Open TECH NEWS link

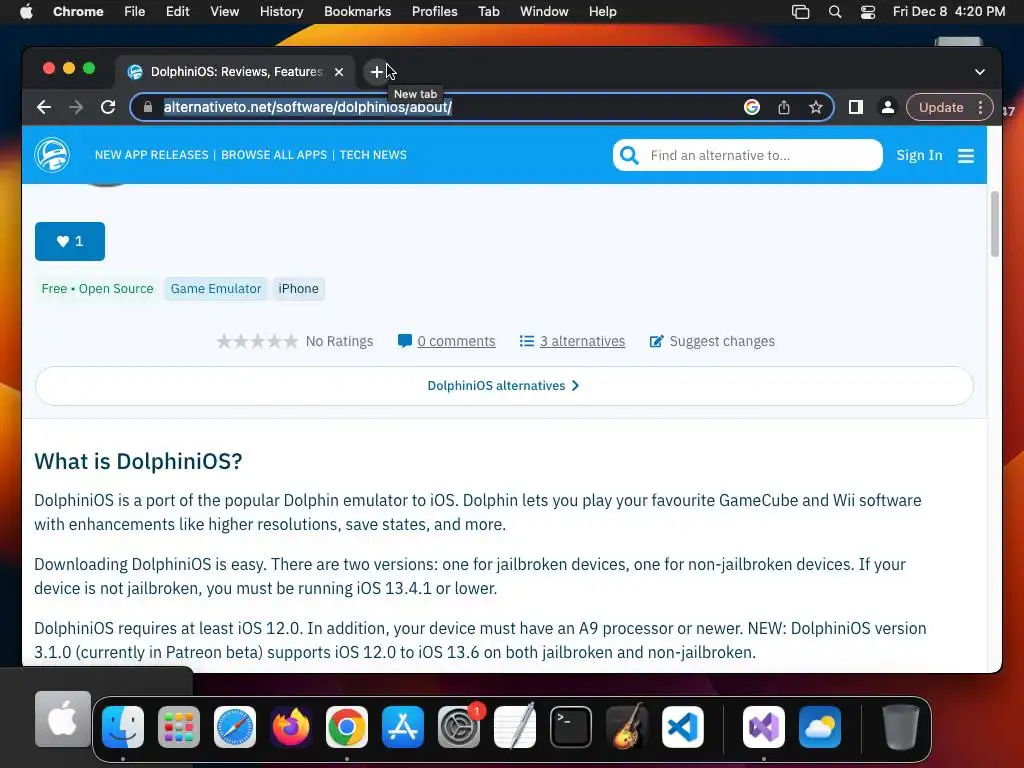pos(373,155)
